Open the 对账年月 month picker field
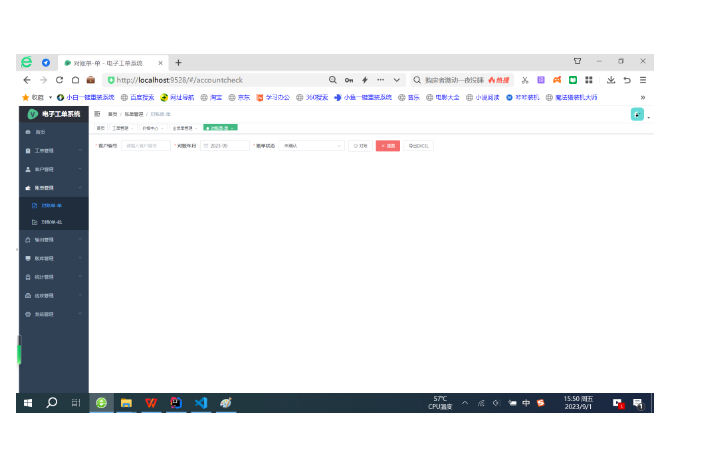722x450 pixels. 225,145
